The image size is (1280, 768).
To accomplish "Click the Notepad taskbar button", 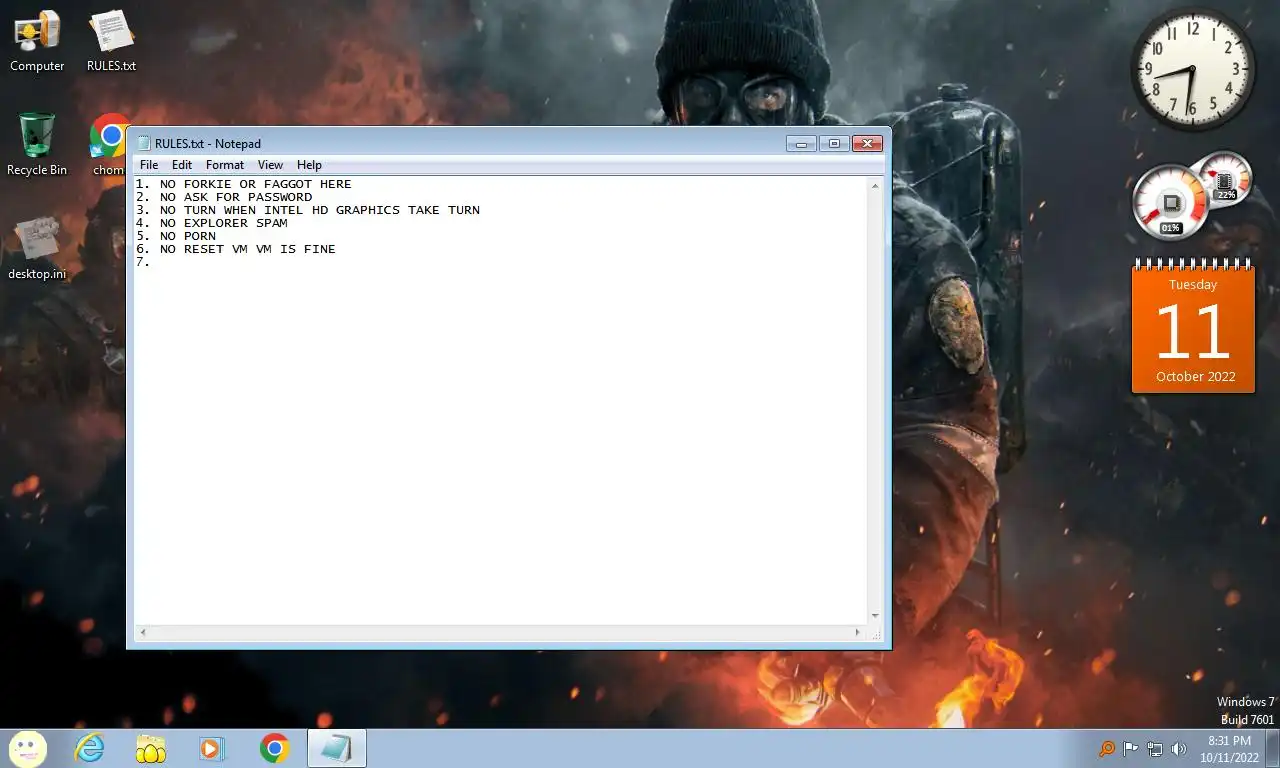I will [336, 748].
